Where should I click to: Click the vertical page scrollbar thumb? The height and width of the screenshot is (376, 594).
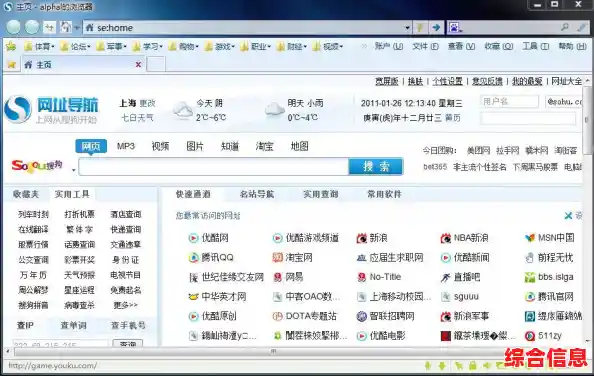[588, 120]
